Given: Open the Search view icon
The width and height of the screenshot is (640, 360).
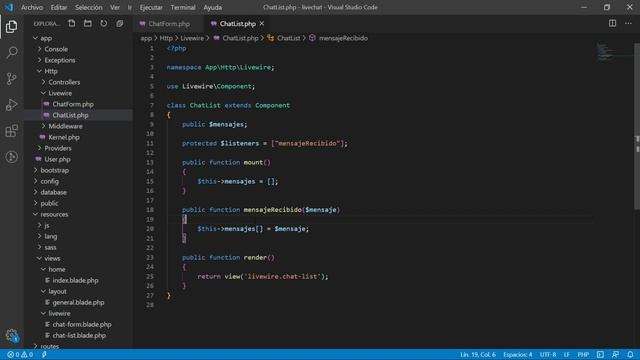Looking at the screenshot, I should pos(11,52).
